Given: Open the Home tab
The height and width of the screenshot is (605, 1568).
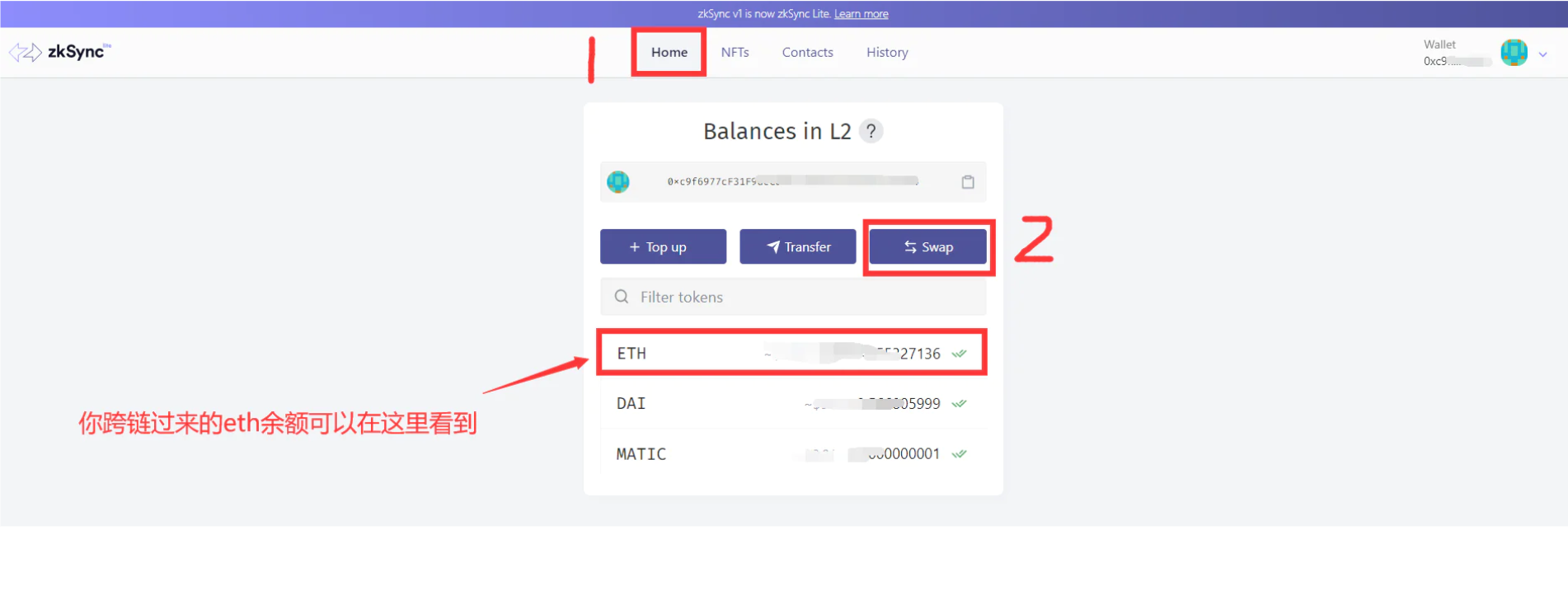Looking at the screenshot, I should pyautogui.click(x=669, y=53).
